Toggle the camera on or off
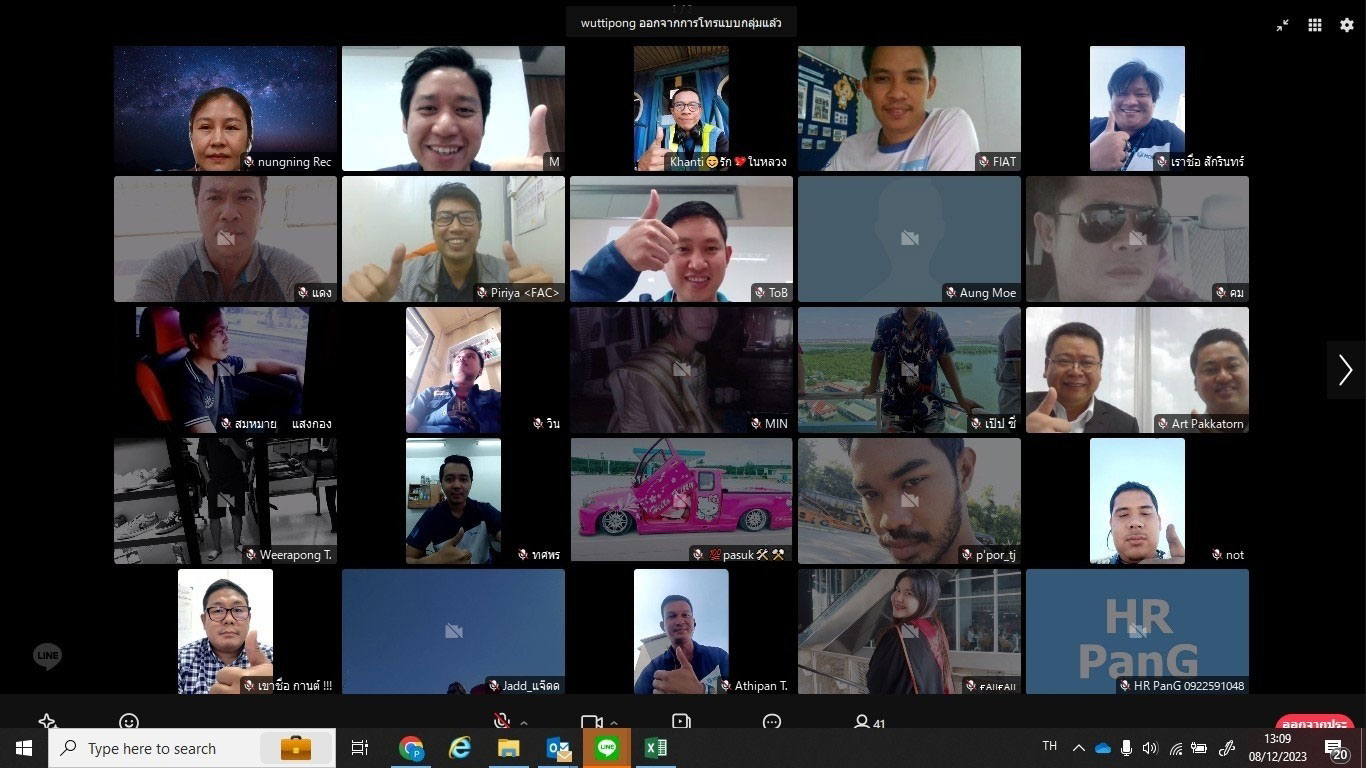 tap(591, 722)
